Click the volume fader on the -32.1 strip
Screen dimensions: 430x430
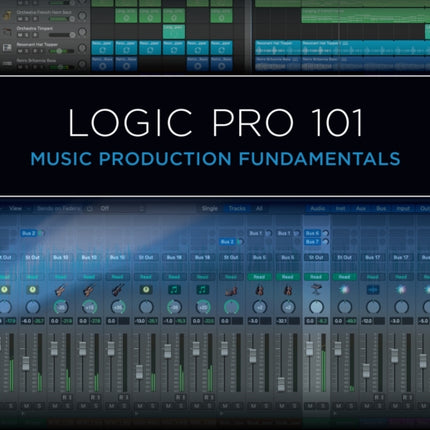click(x=281, y=384)
